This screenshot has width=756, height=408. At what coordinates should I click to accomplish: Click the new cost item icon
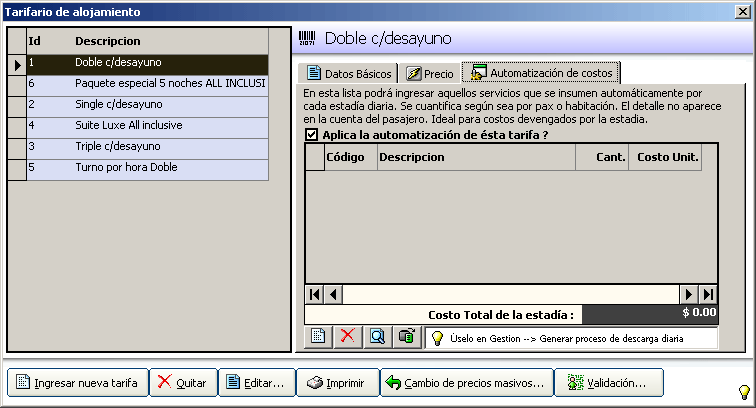pos(318,336)
